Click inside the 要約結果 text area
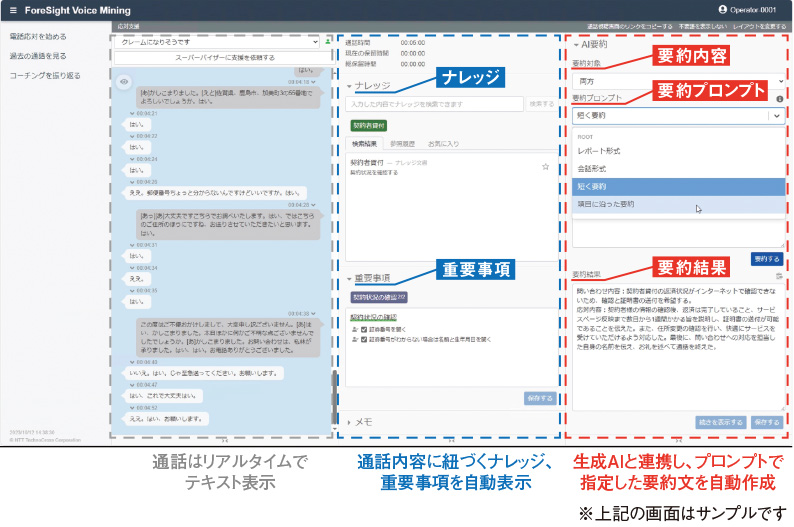The image size is (794, 527). (679, 347)
